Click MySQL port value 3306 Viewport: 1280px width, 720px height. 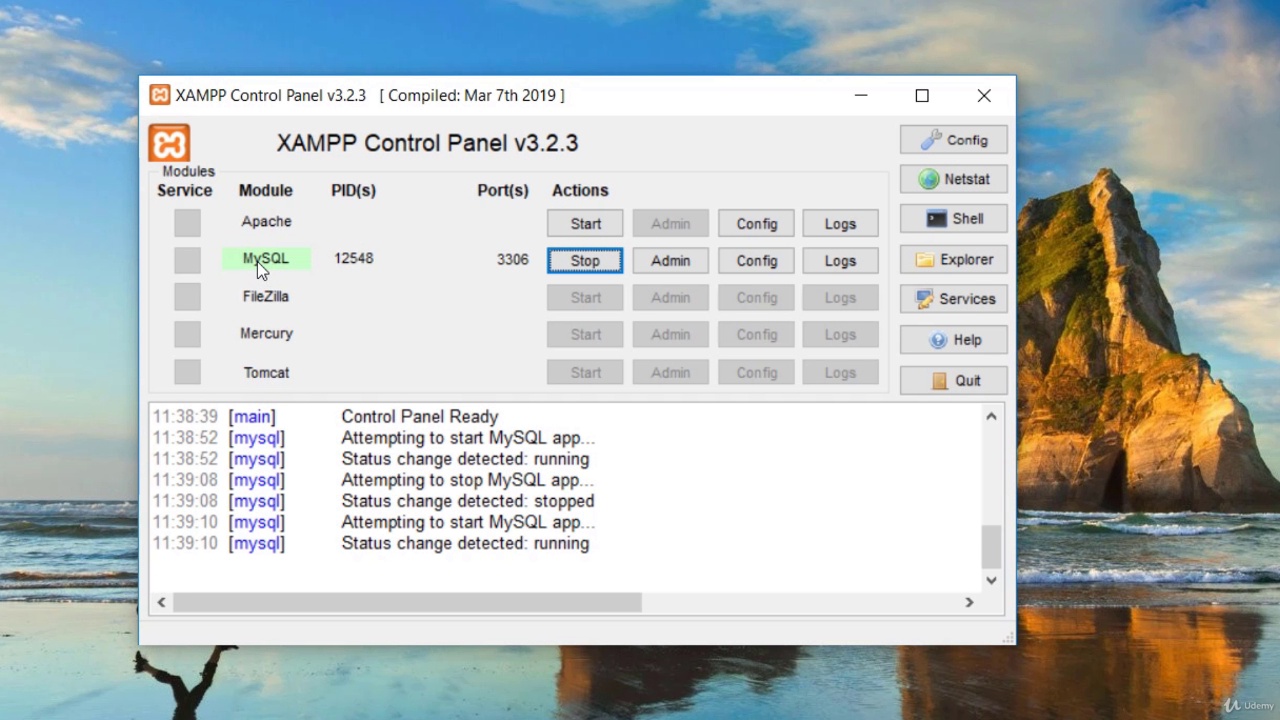(x=512, y=259)
